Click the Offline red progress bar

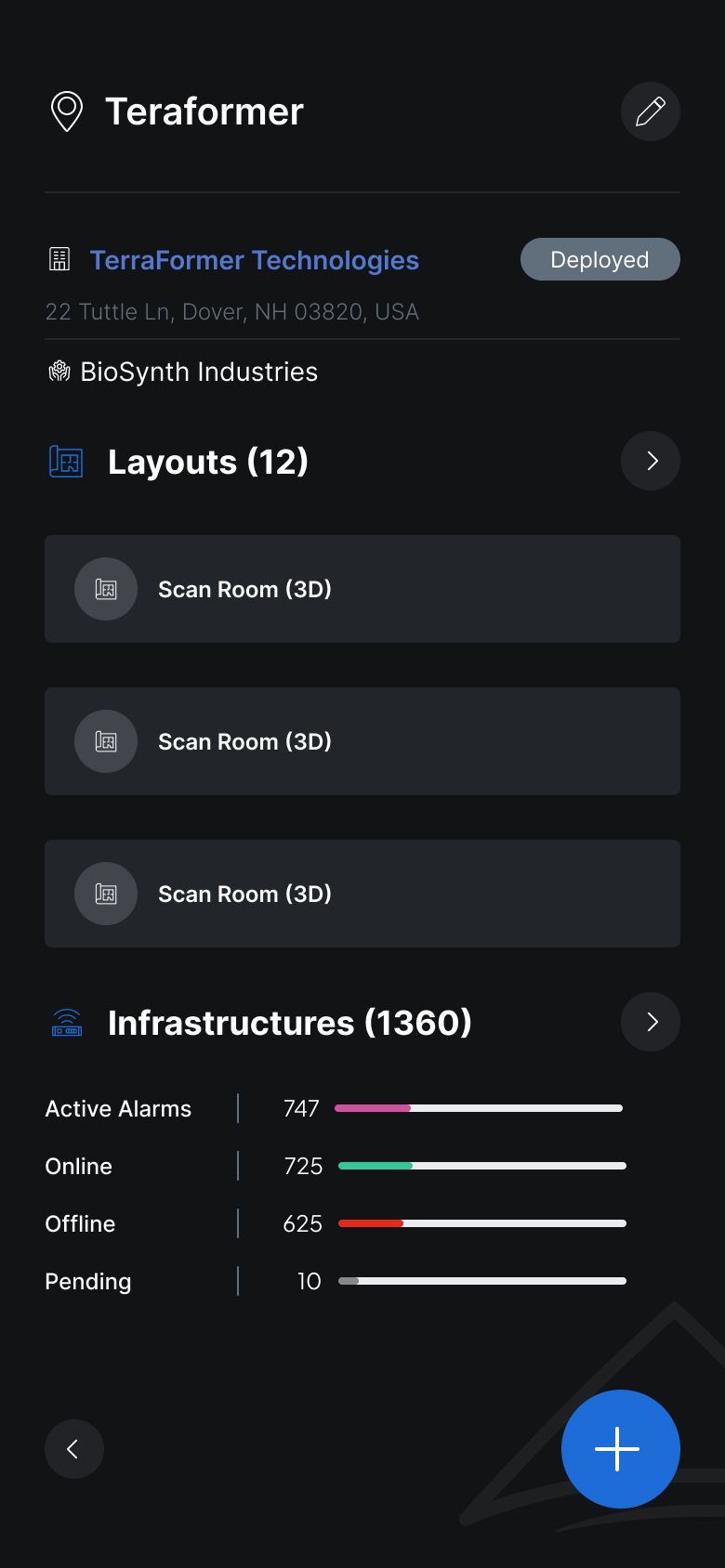point(481,1223)
